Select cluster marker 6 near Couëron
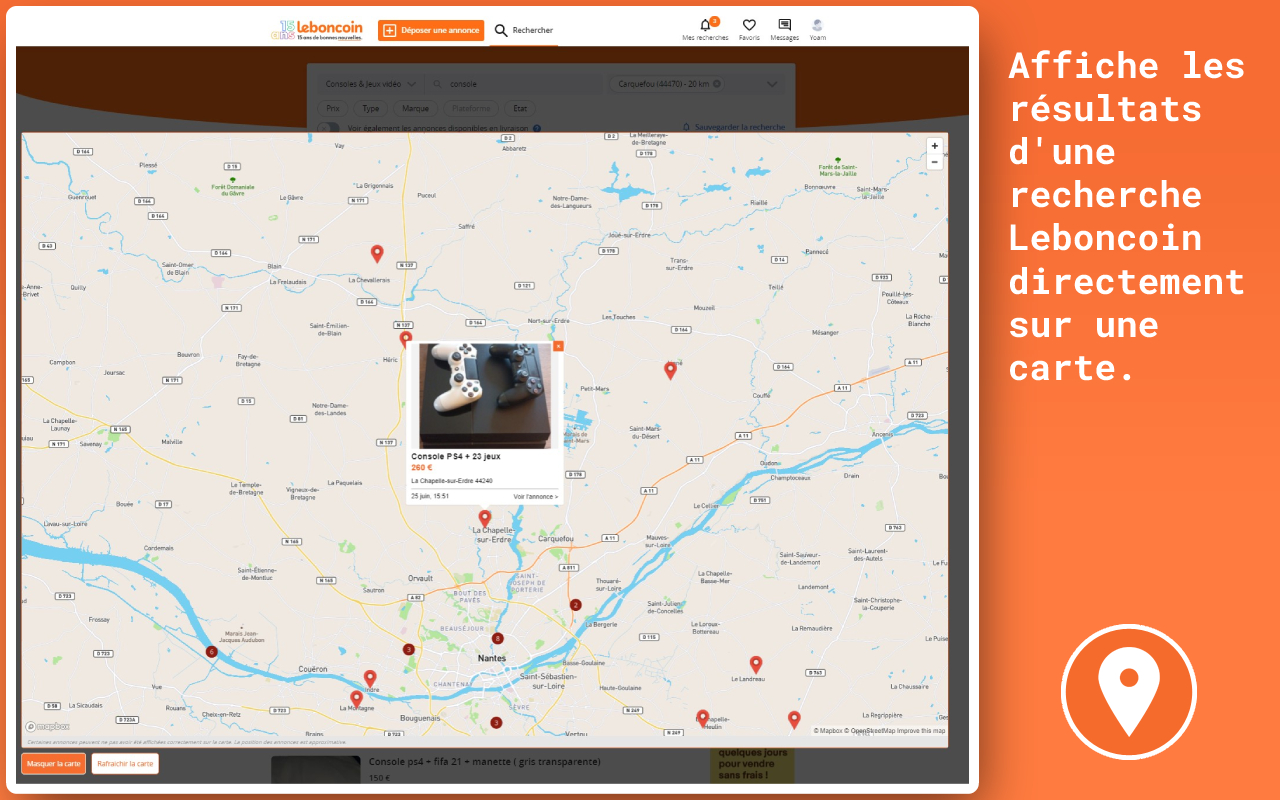 (211, 652)
